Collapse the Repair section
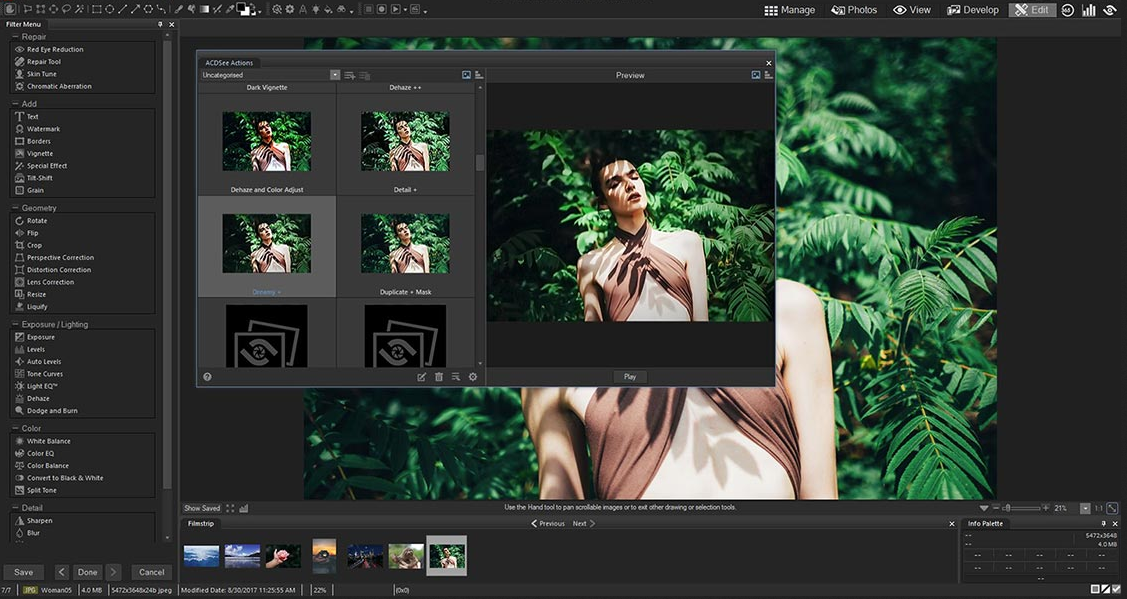The image size is (1127, 599). tap(15, 37)
